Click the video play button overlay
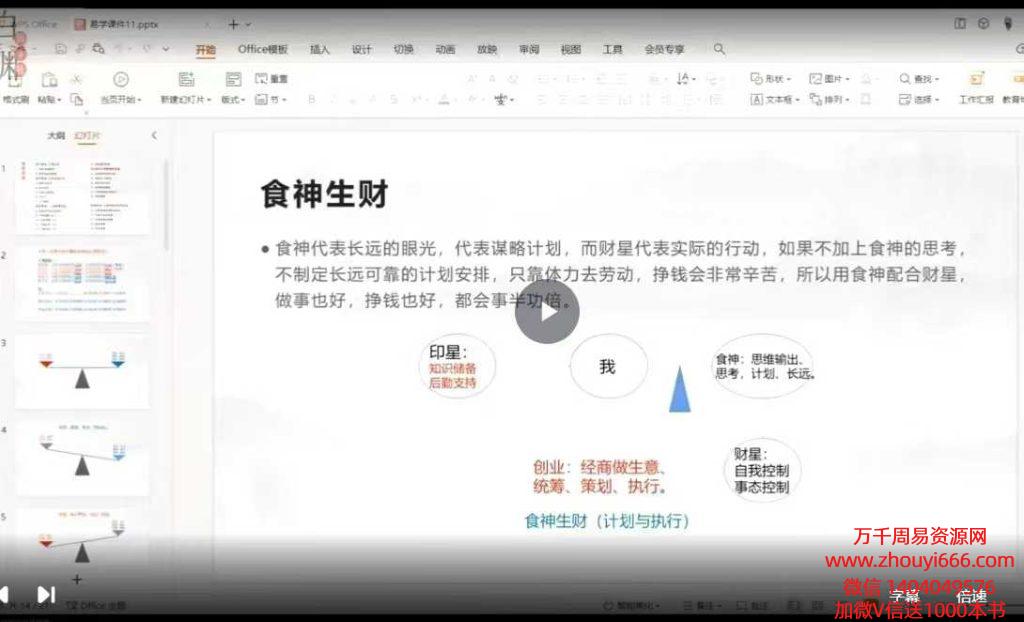This screenshot has height=622, width=1024. 547,311
